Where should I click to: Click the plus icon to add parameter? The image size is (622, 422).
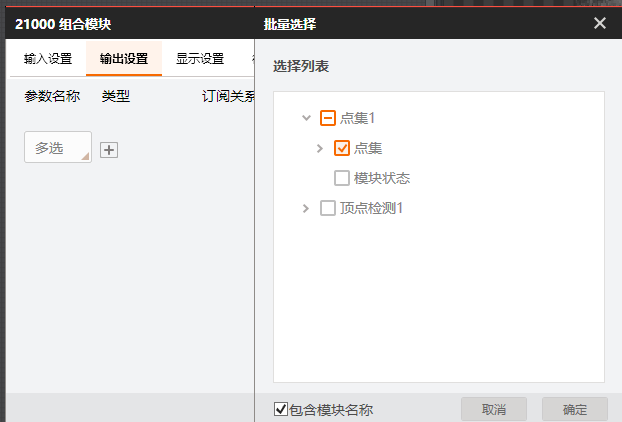click(x=110, y=150)
